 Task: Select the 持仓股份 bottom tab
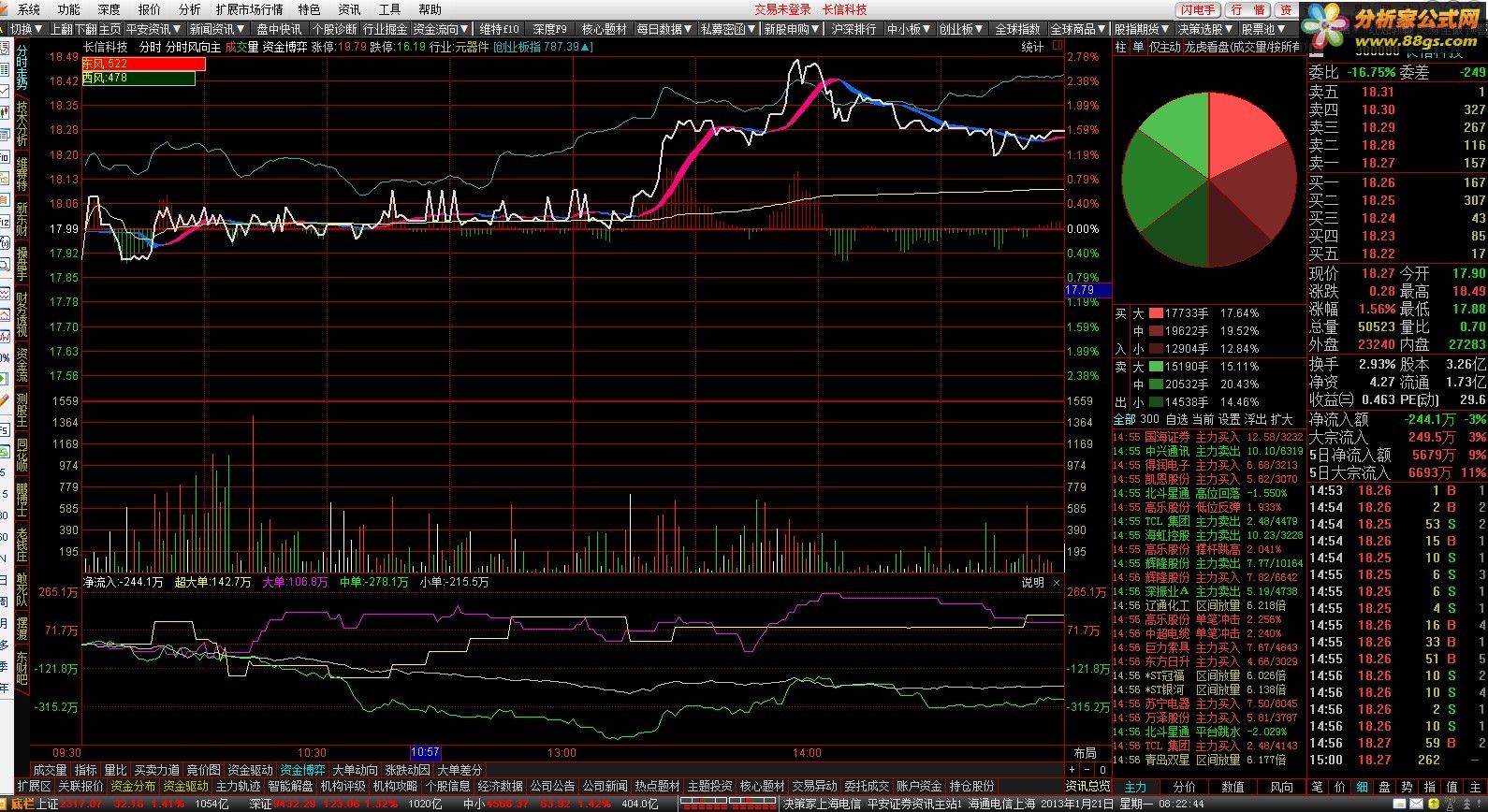click(971, 787)
